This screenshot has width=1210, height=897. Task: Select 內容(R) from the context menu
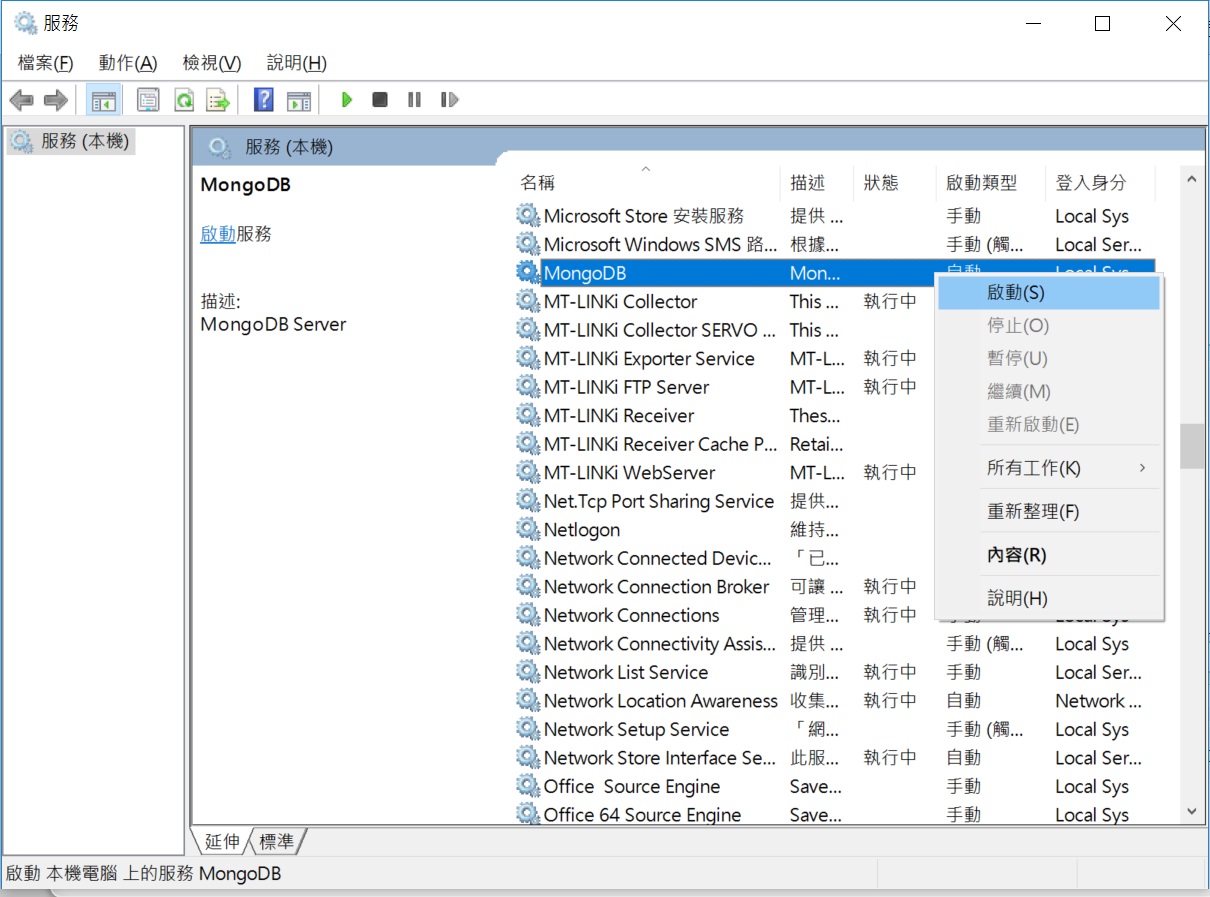(x=1017, y=555)
